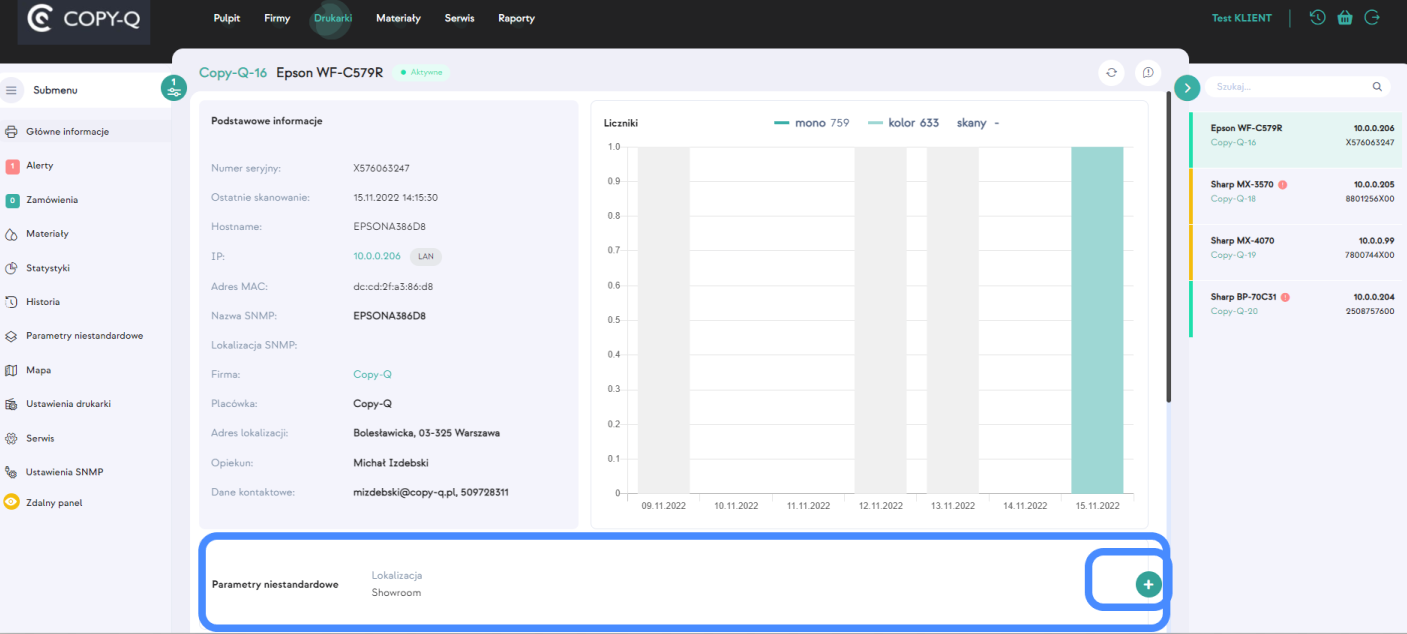Open Materiały in the top navigation
This screenshot has width=1407, height=634.
pos(398,18)
